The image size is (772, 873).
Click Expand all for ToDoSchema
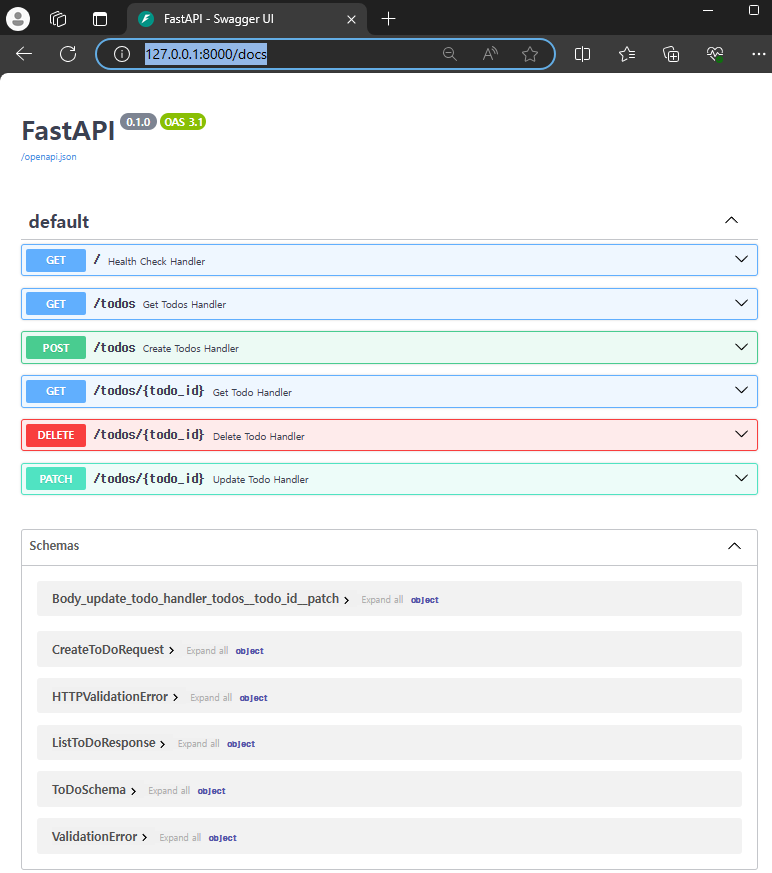pos(169,791)
